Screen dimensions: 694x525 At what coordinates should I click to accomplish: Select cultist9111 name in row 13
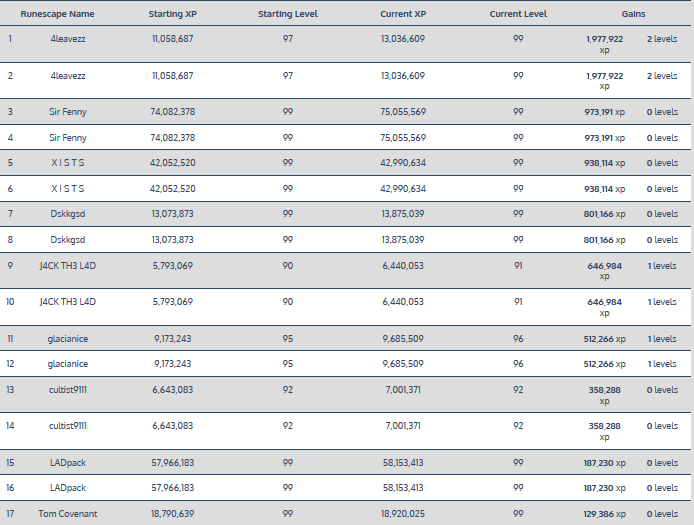(x=68, y=390)
